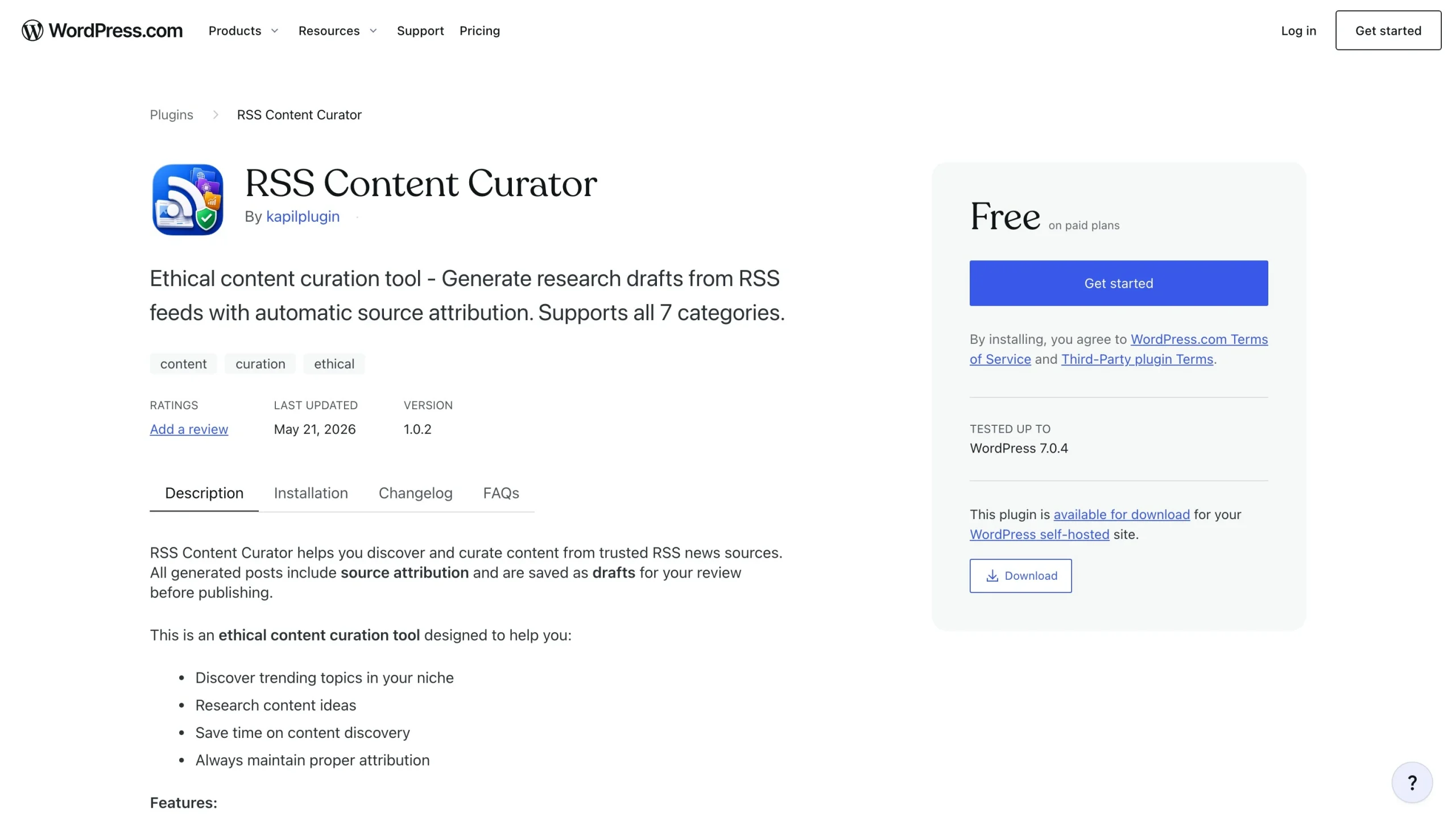Expand the Resources dropdown menu
The image size is (1456, 826).
(338, 31)
